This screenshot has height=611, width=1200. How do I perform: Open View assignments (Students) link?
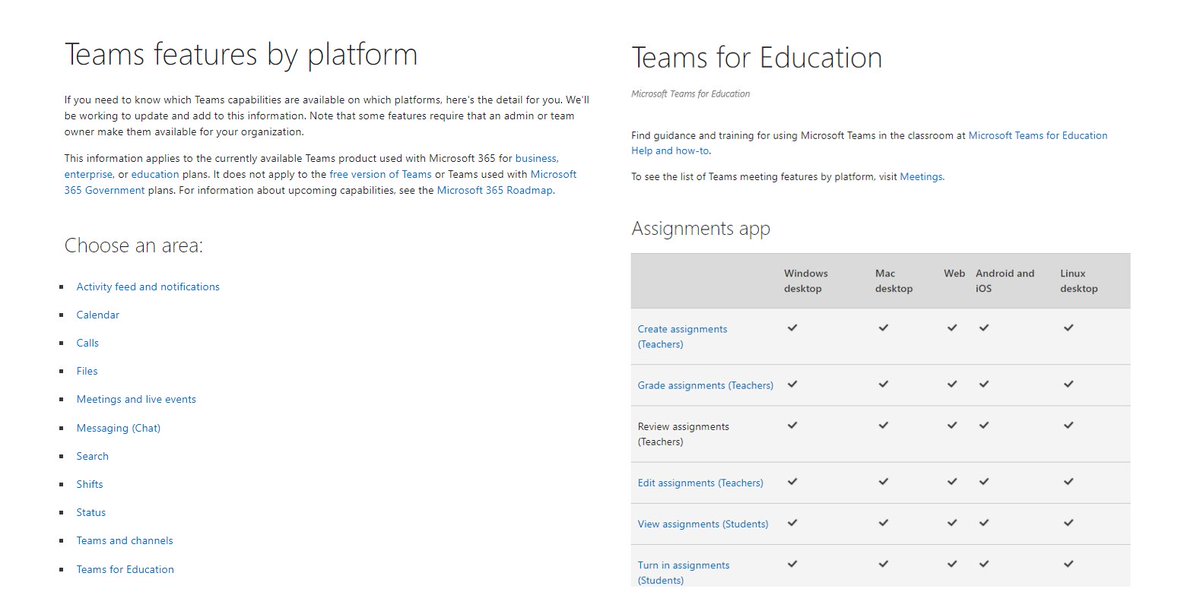[703, 524]
